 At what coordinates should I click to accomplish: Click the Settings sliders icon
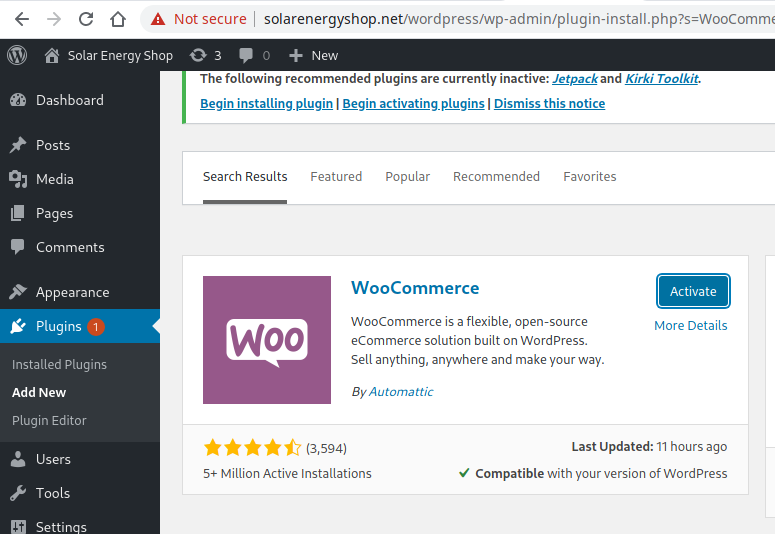tap(18, 527)
